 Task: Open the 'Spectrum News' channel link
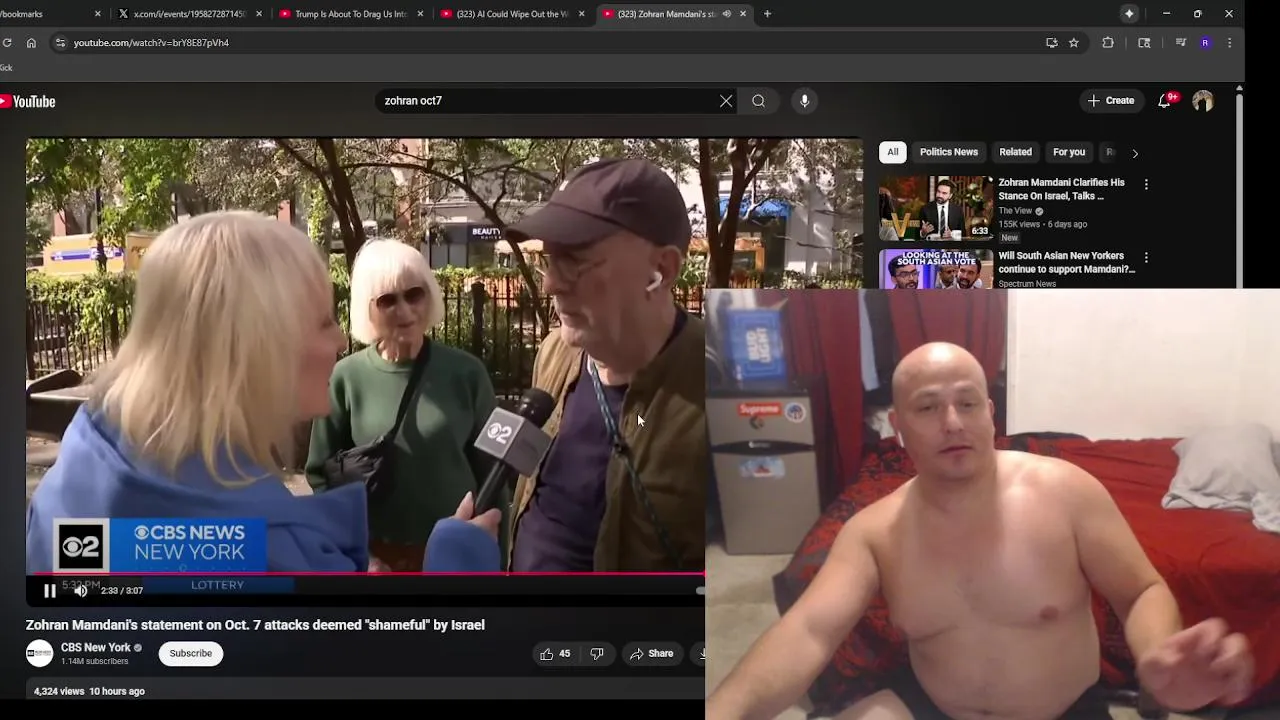pos(1027,284)
